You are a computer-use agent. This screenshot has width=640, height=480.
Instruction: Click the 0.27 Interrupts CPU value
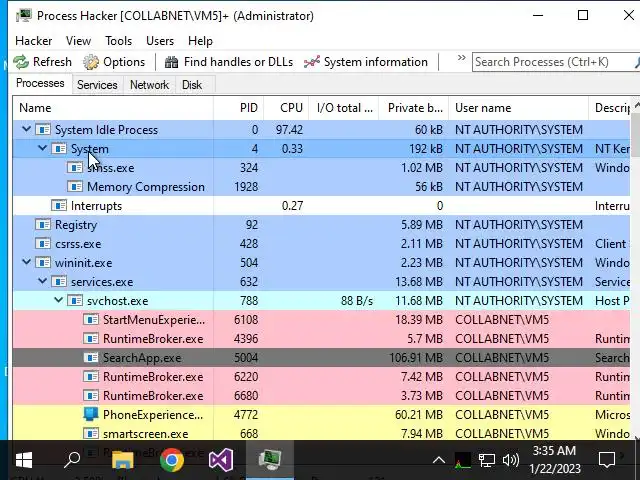292,206
